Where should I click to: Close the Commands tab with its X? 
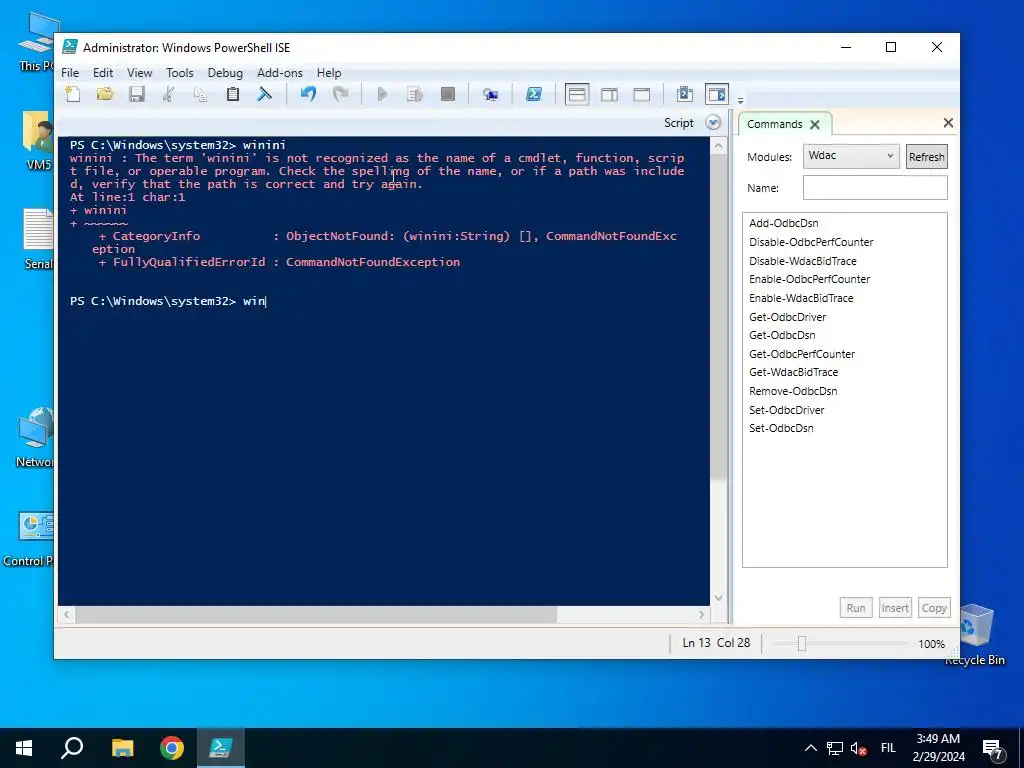[814, 124]
